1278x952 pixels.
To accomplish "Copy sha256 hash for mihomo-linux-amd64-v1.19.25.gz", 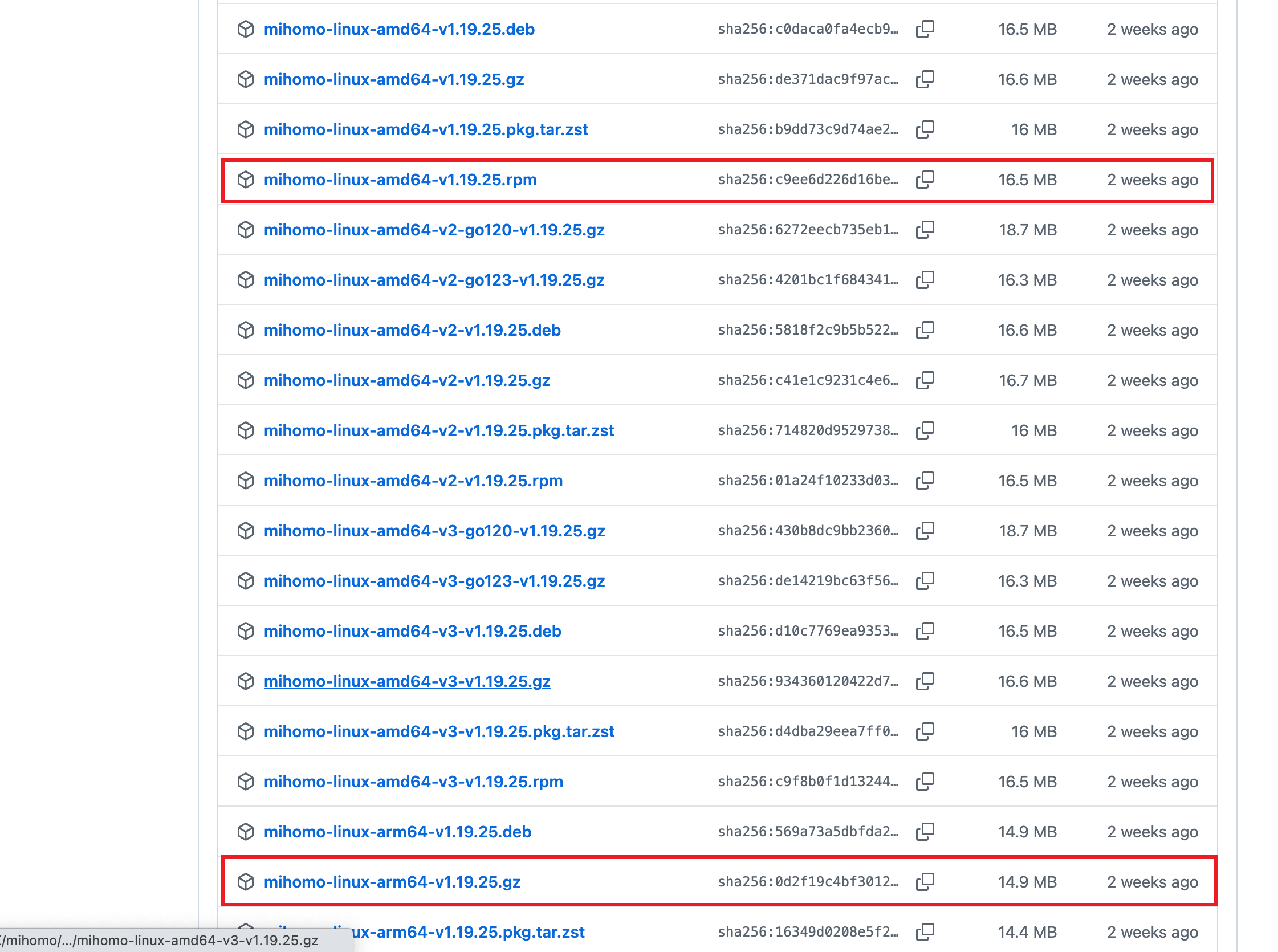I will pyautogui.click(x=925, y=79).
